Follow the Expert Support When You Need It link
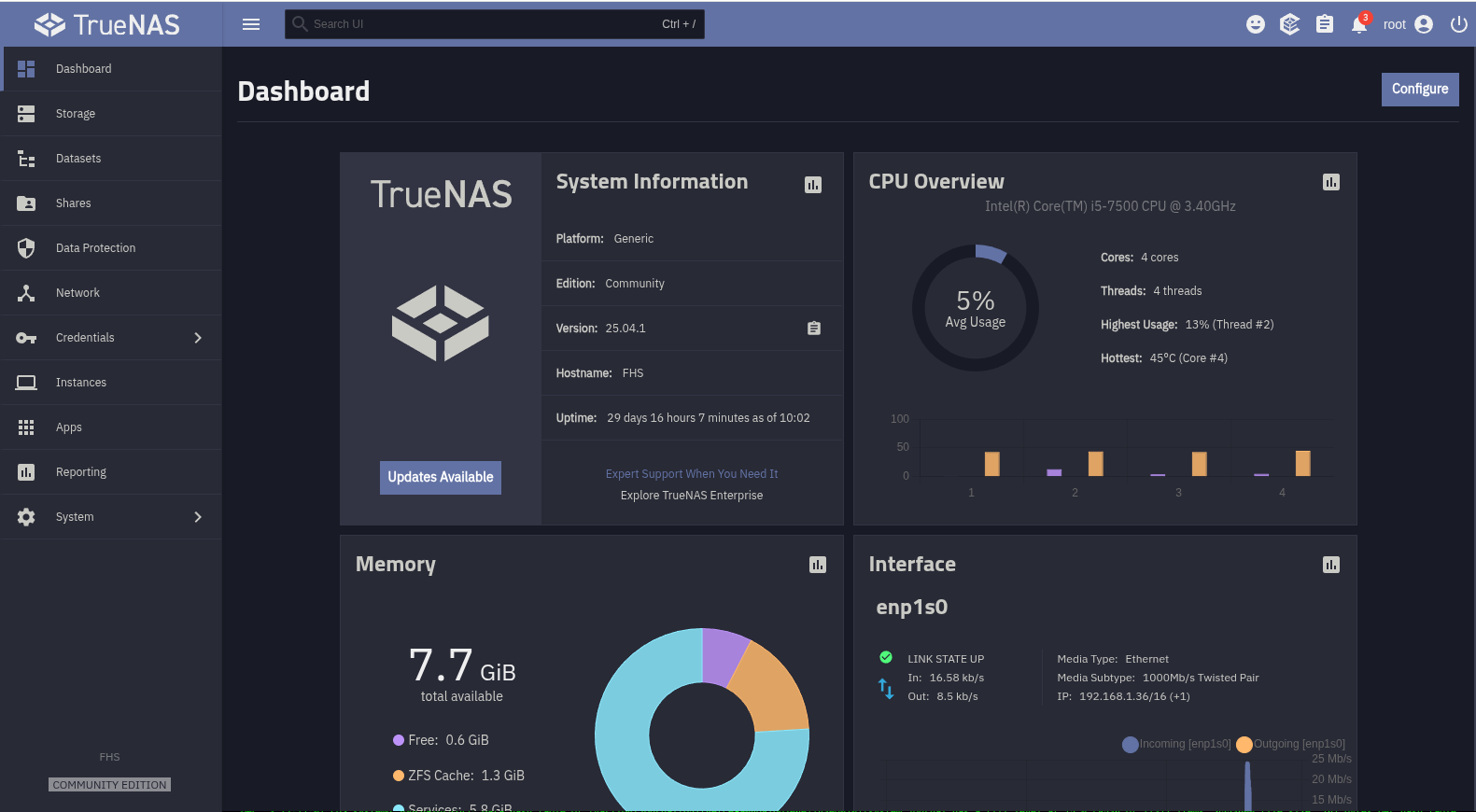This screenshot has width=1476, height=812. click(692, 474)
